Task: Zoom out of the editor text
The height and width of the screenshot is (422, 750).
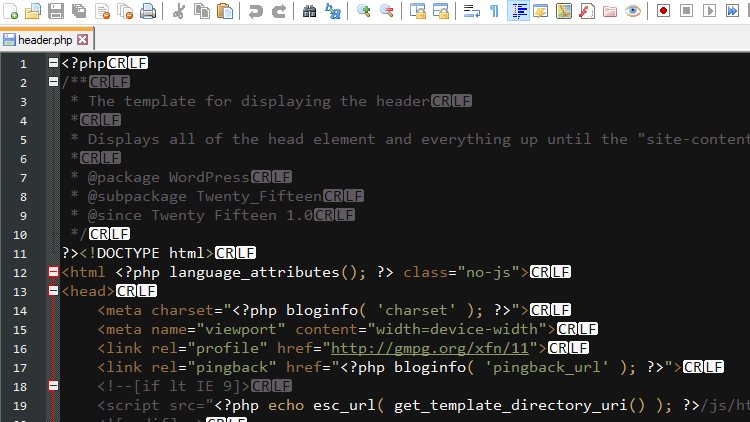Action: click(386, 11)
